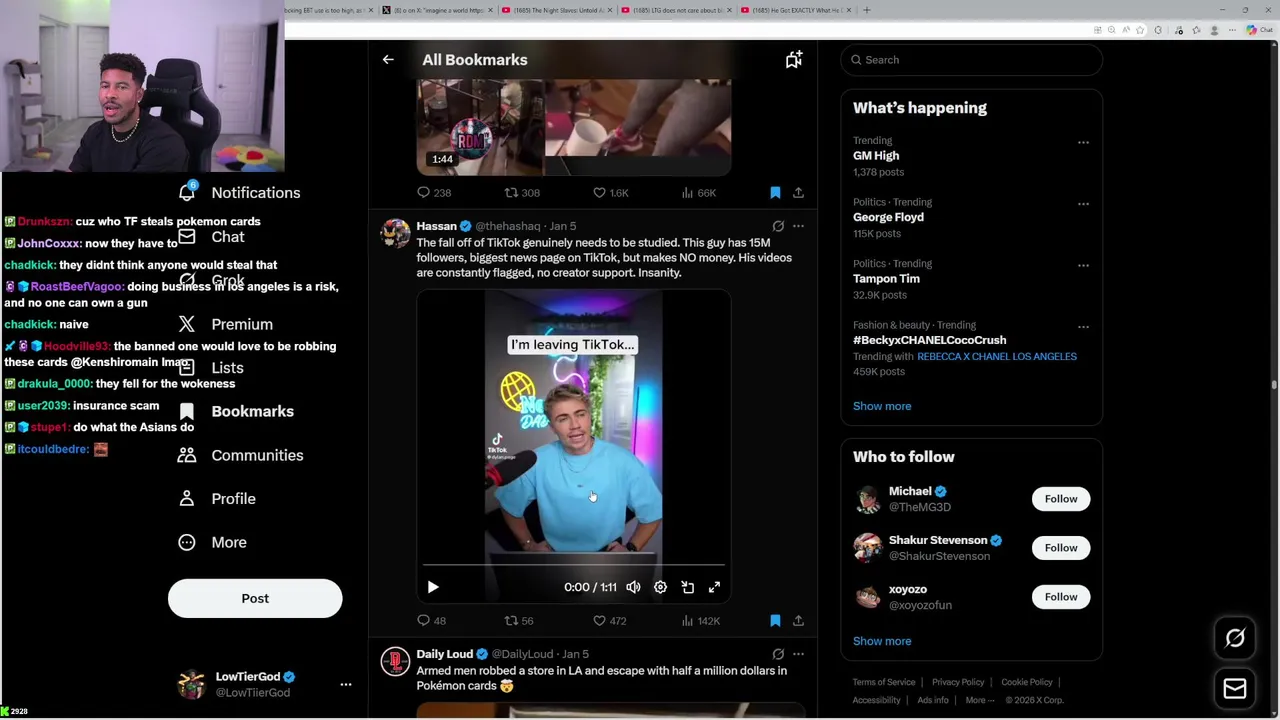Screen dimensions: 1280x720
Task: Follow Shakur Stevenson
Action: 1061,548
